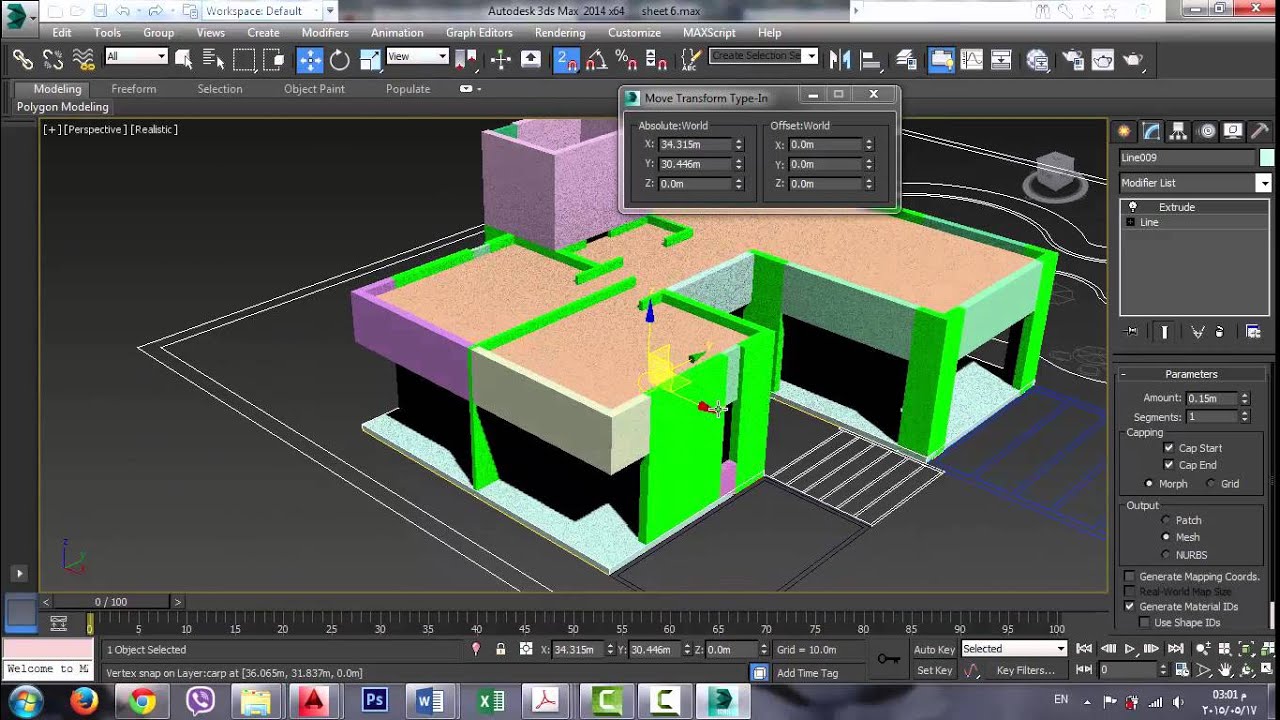
Task: Open the Curve Editor icon
Action: pos(972,60)
